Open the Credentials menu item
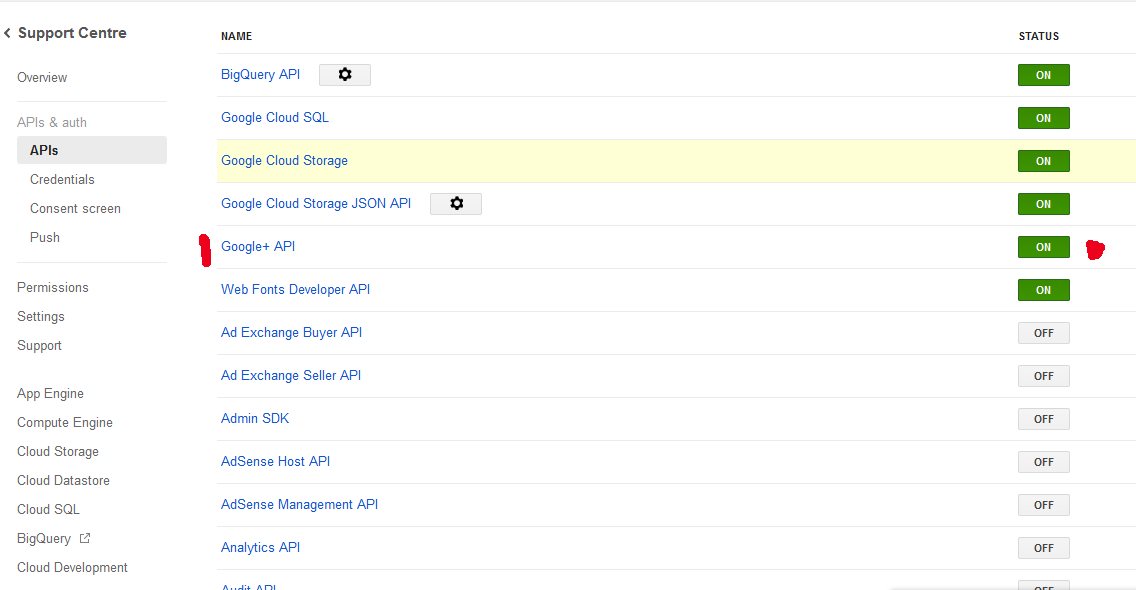 coord(62,180)
